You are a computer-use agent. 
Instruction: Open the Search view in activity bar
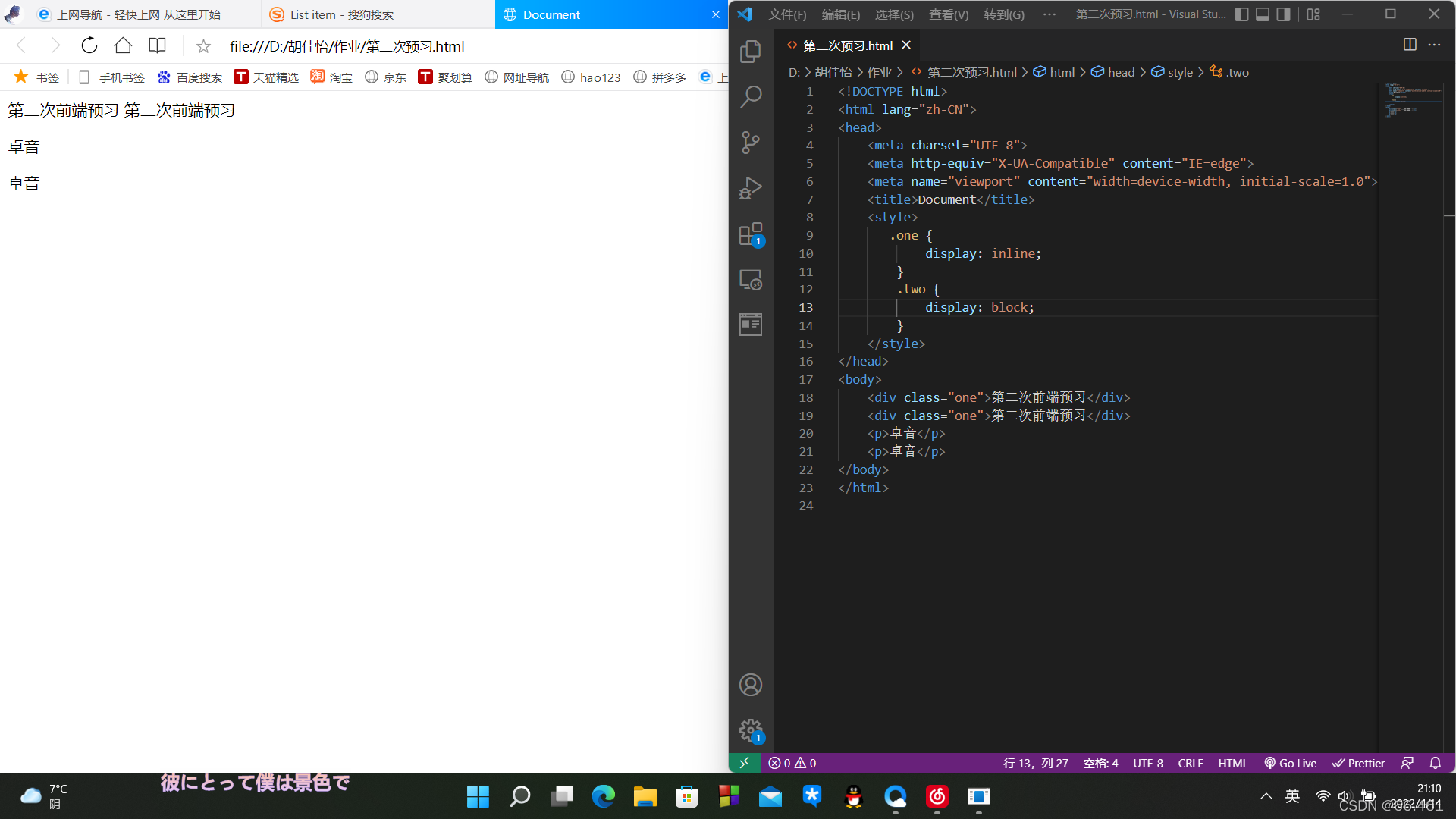click(750, 96)
